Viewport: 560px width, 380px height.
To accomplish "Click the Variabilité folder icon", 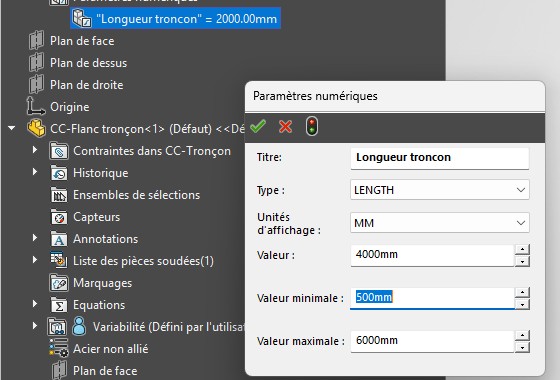I will point(57,327).
